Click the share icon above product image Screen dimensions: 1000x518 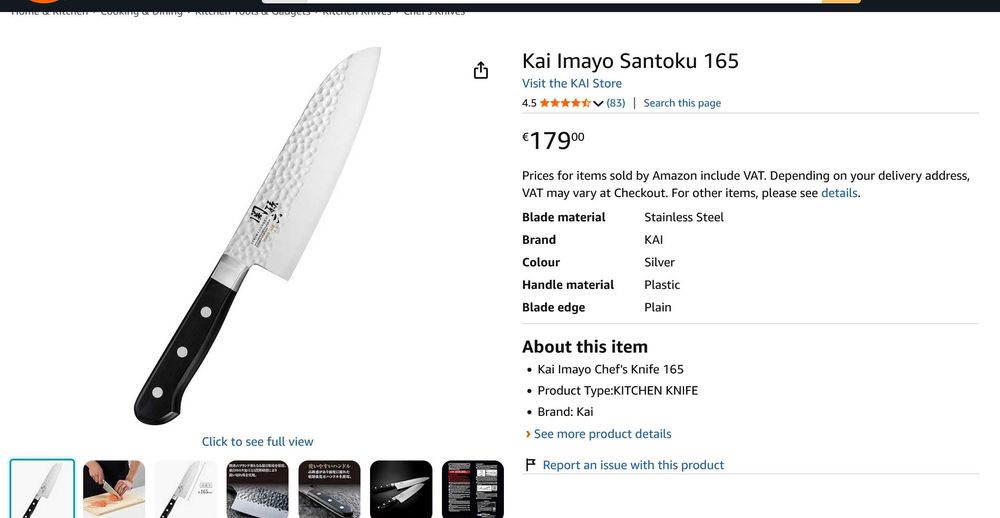(481, 70)
